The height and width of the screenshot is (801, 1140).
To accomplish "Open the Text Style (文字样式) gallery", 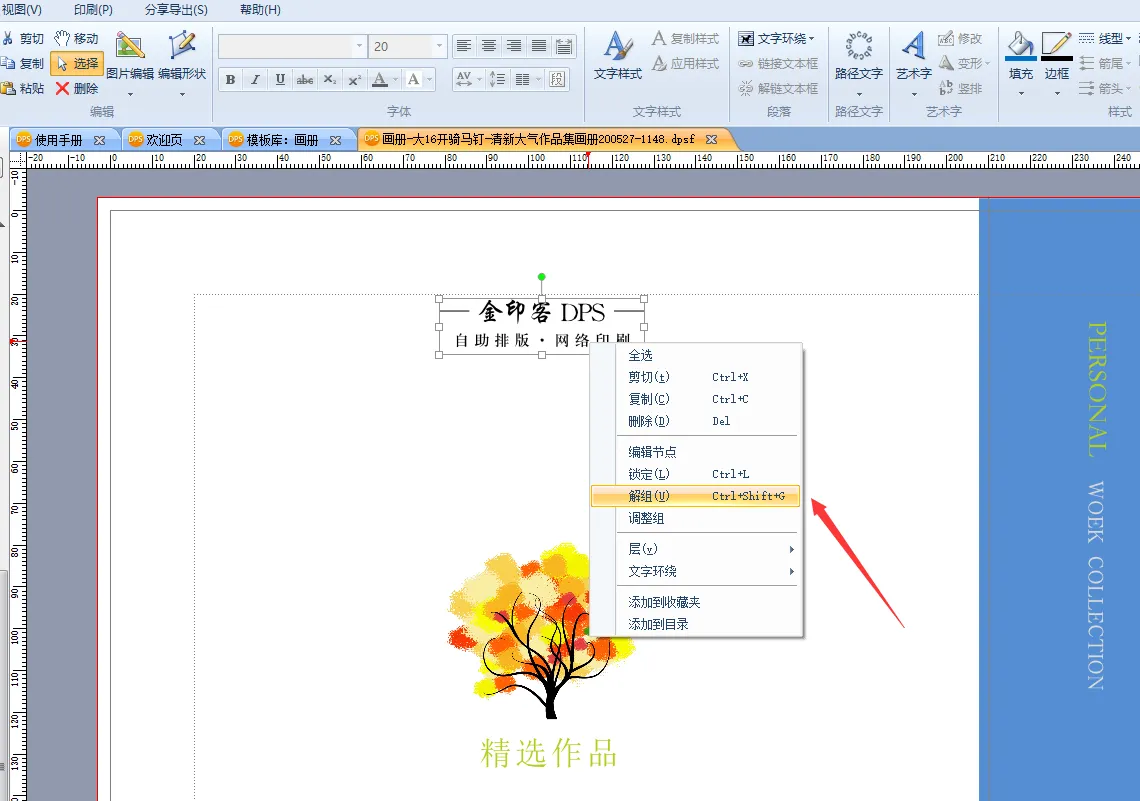I will 618,55.
